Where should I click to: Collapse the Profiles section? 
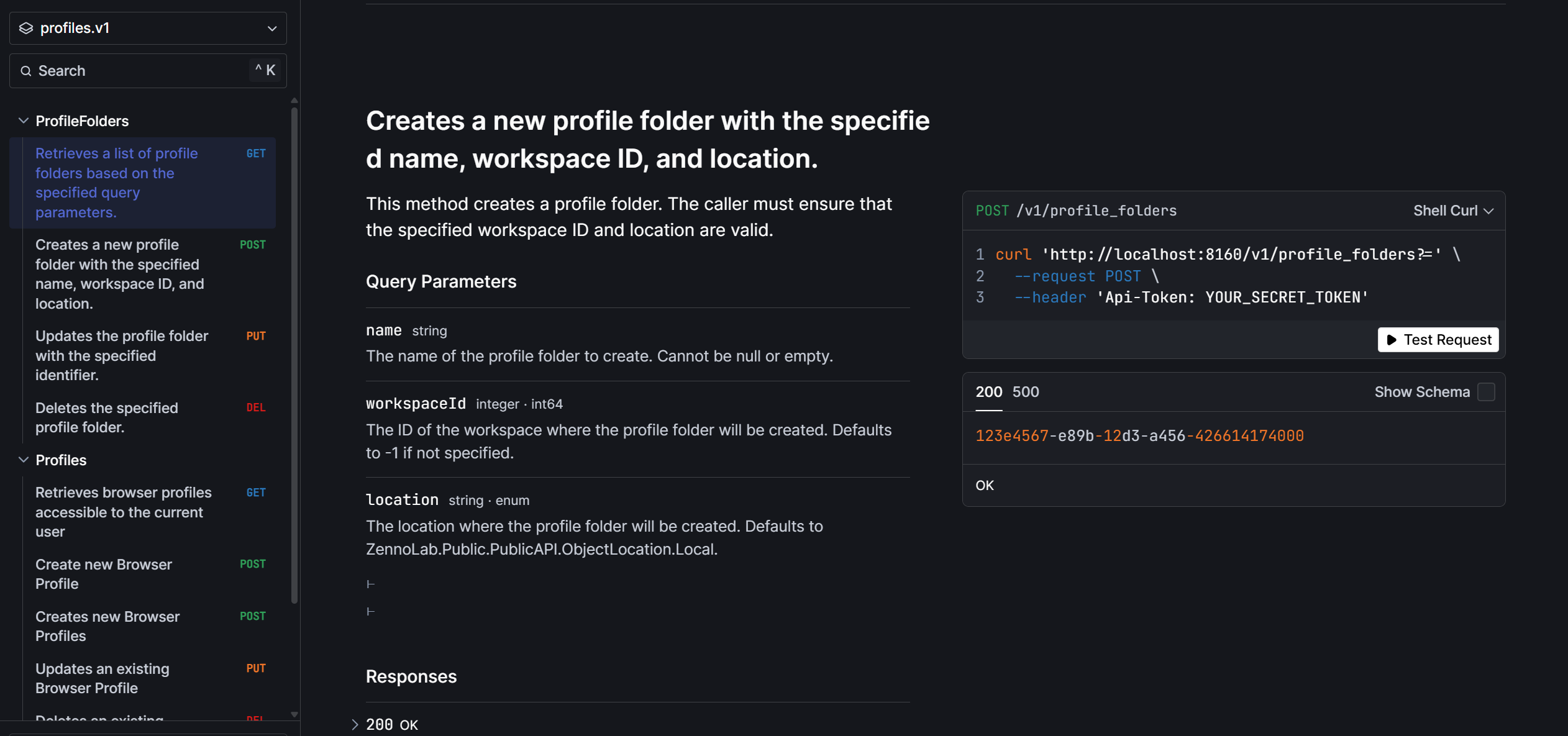[24, 460]
